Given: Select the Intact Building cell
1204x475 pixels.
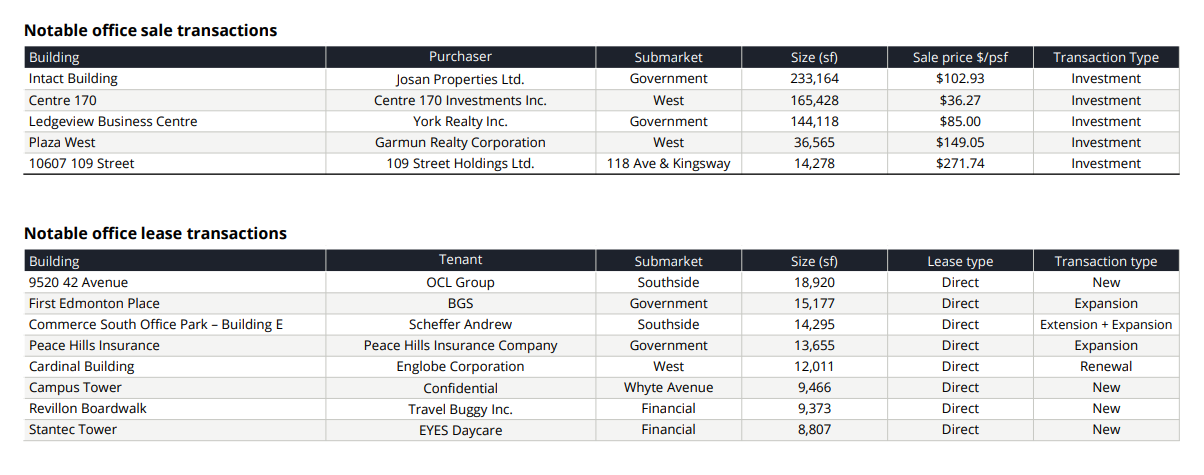Looking at the screenshot, I should tap(73, 79).
